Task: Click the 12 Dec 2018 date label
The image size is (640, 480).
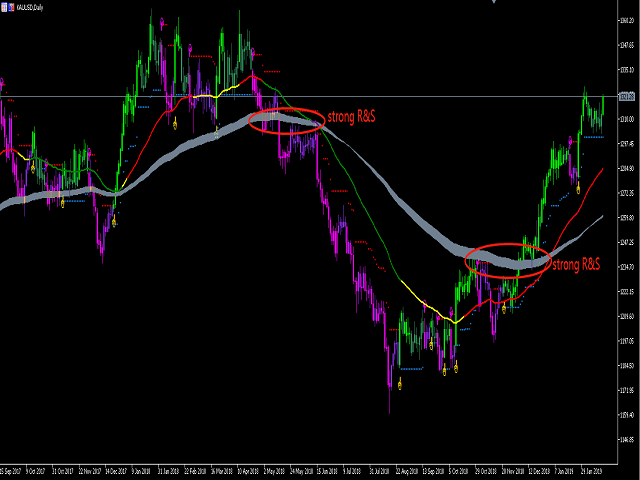Action: click(539, 471)
